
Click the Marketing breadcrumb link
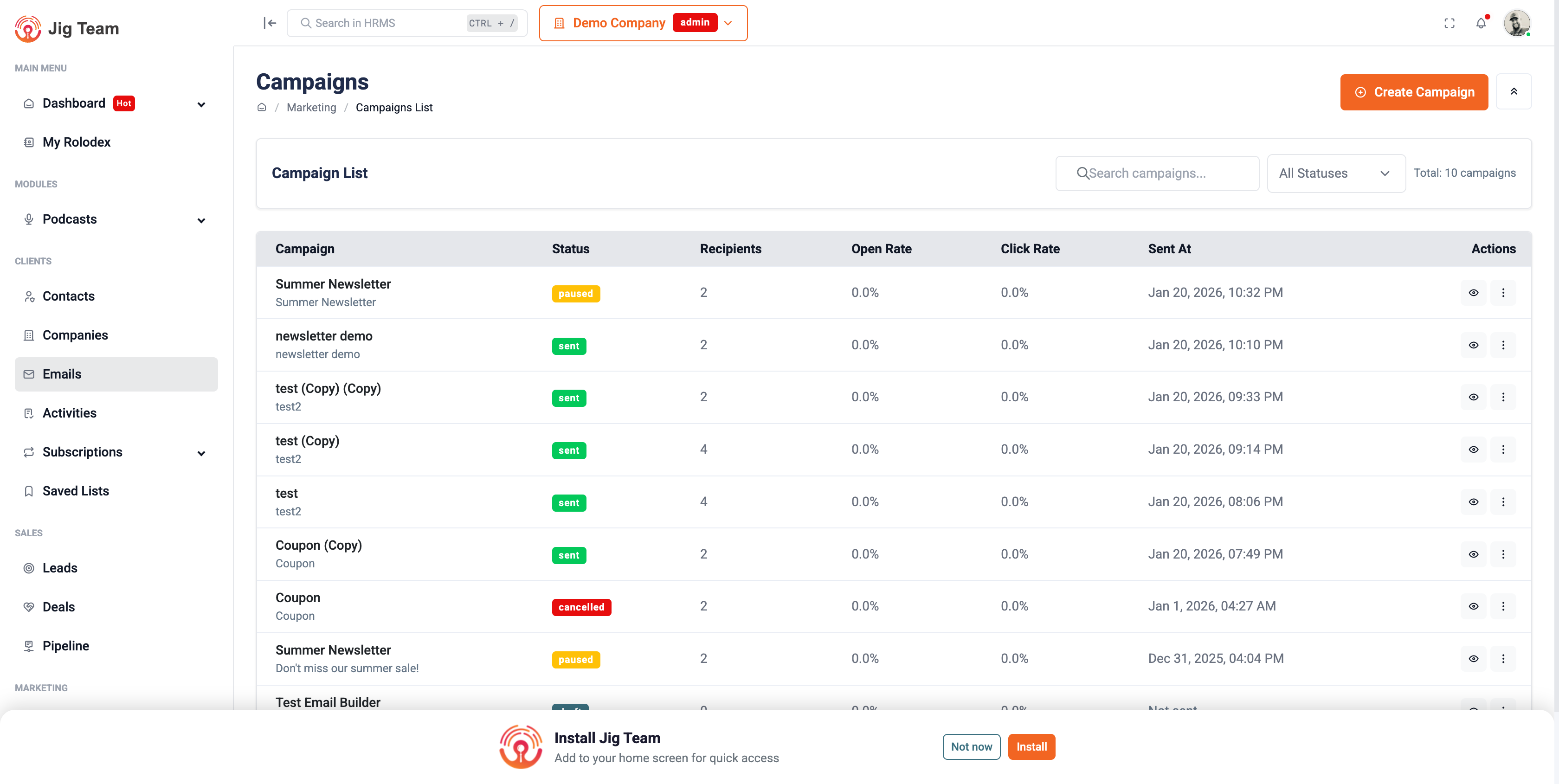click(x=311, y=107)
